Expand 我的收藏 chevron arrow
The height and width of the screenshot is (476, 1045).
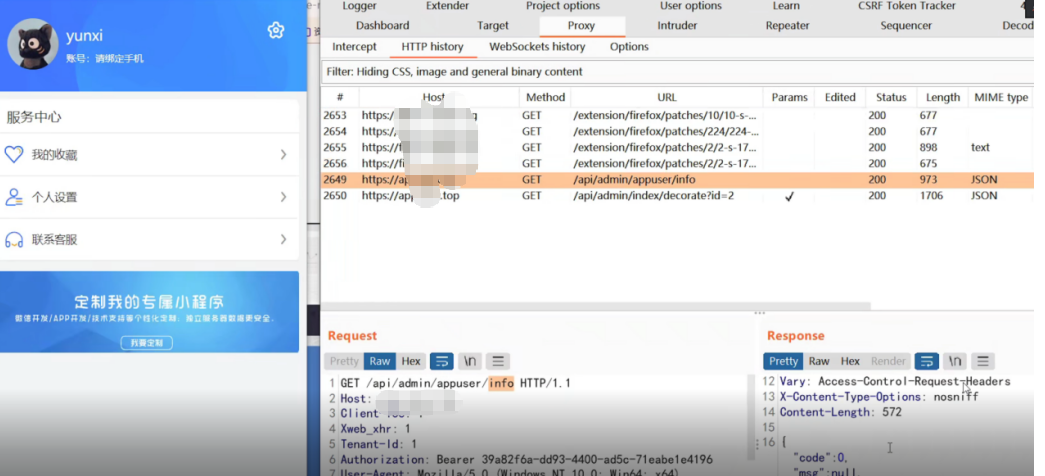coord(283,155)
